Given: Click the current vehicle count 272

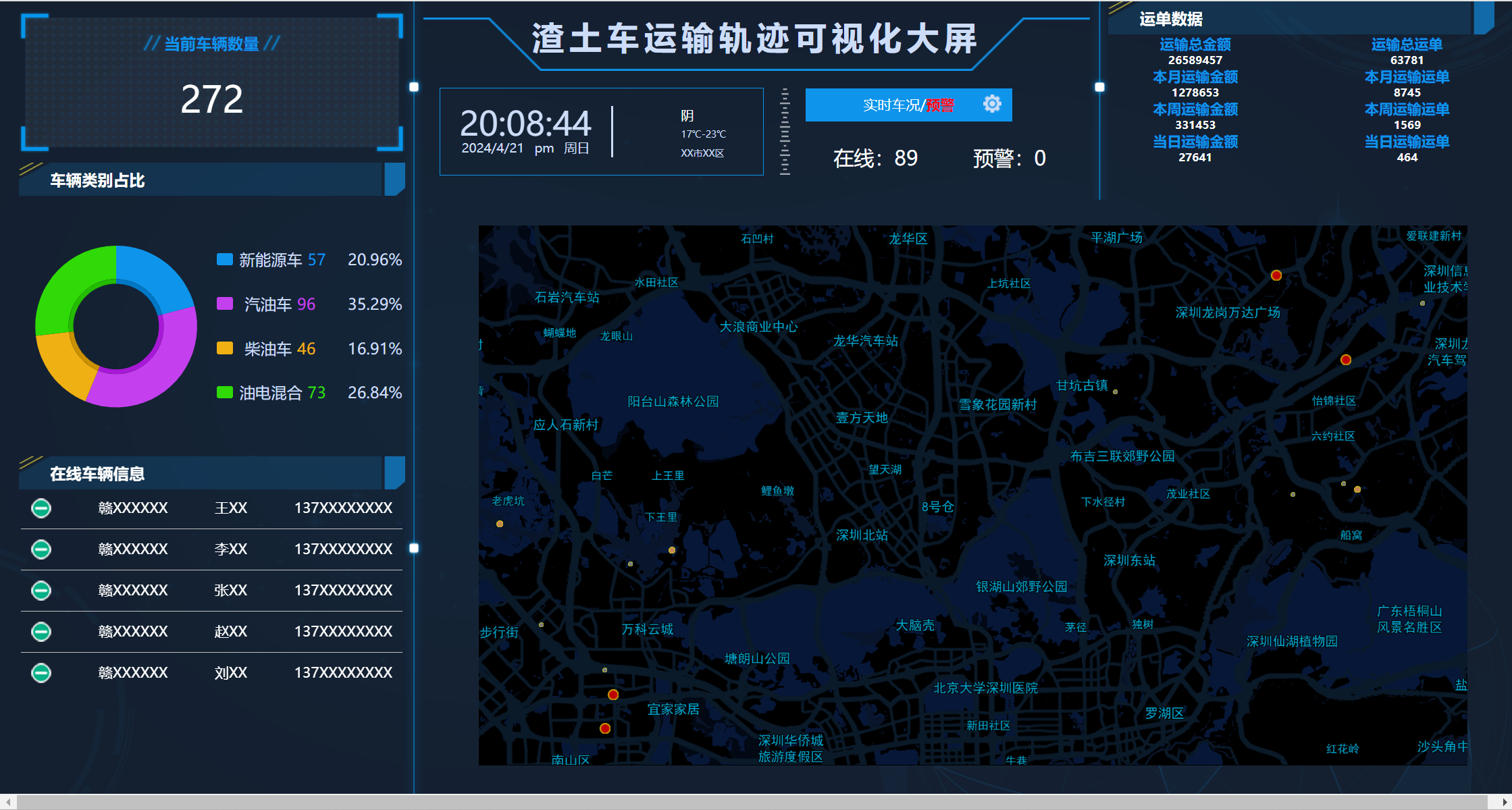Looking at the screenshot, I should 212,99.
